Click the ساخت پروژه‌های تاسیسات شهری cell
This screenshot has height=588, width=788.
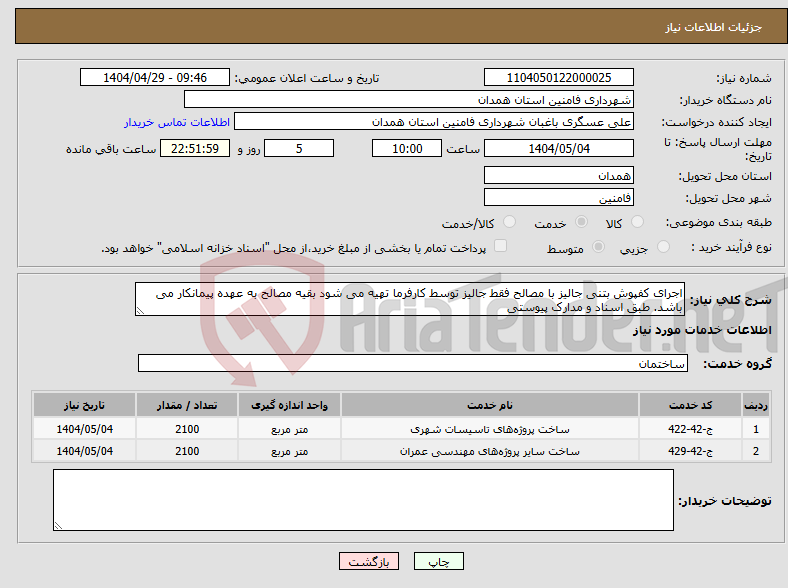point(490,429)
